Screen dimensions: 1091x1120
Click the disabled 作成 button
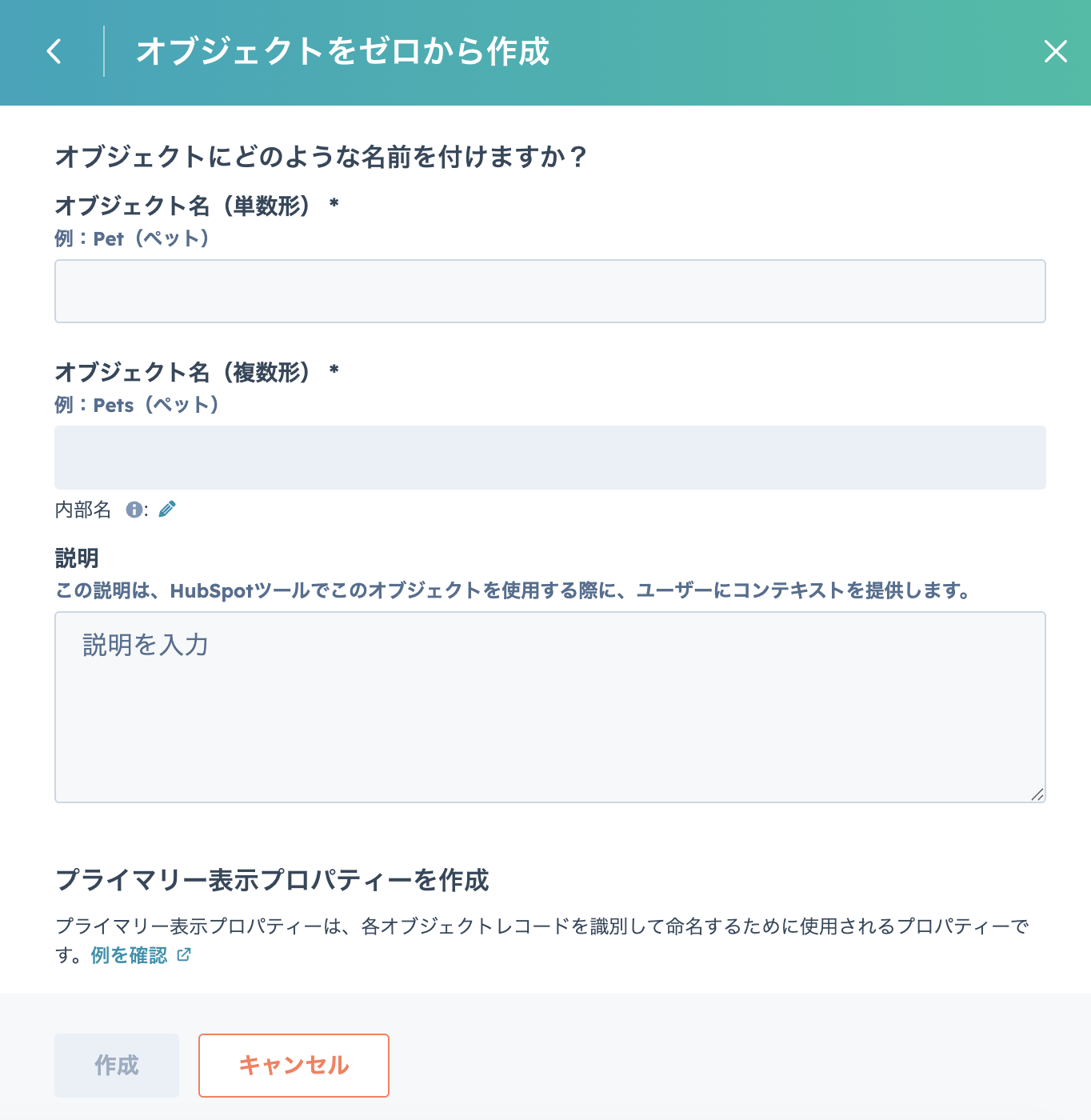pos(117,1066)
